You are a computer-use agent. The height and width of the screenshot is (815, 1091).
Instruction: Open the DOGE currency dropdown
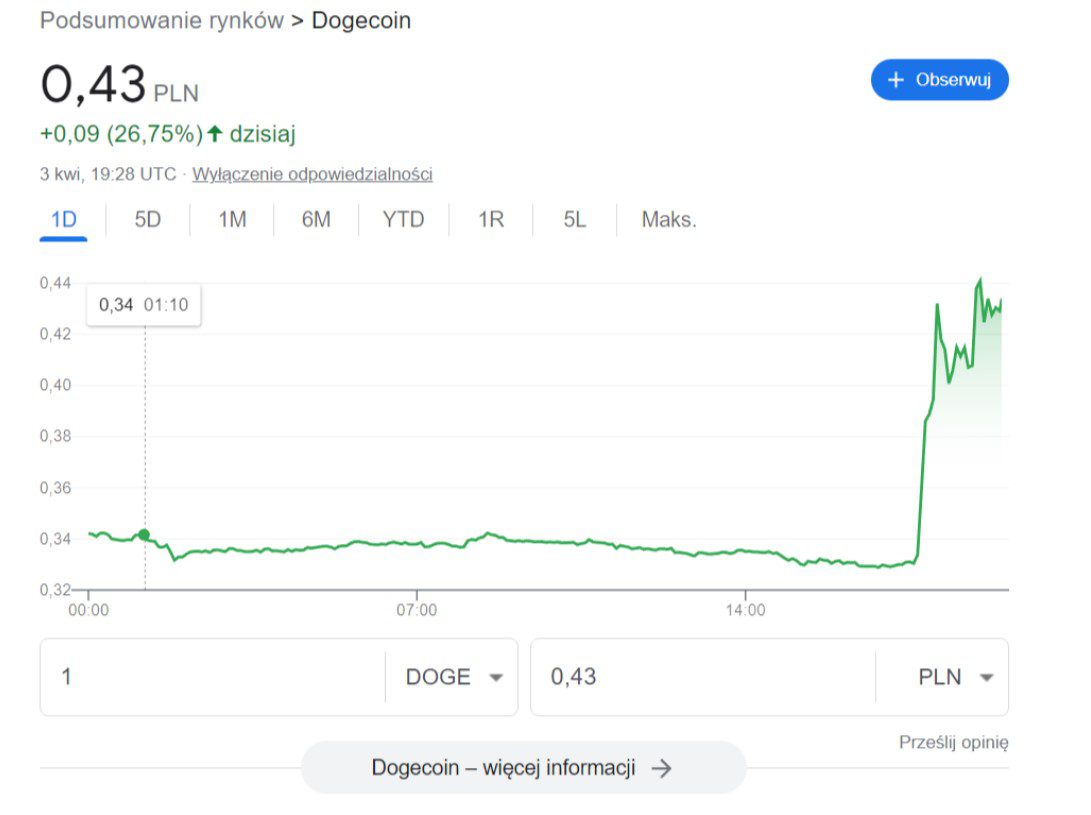(453, 677)
